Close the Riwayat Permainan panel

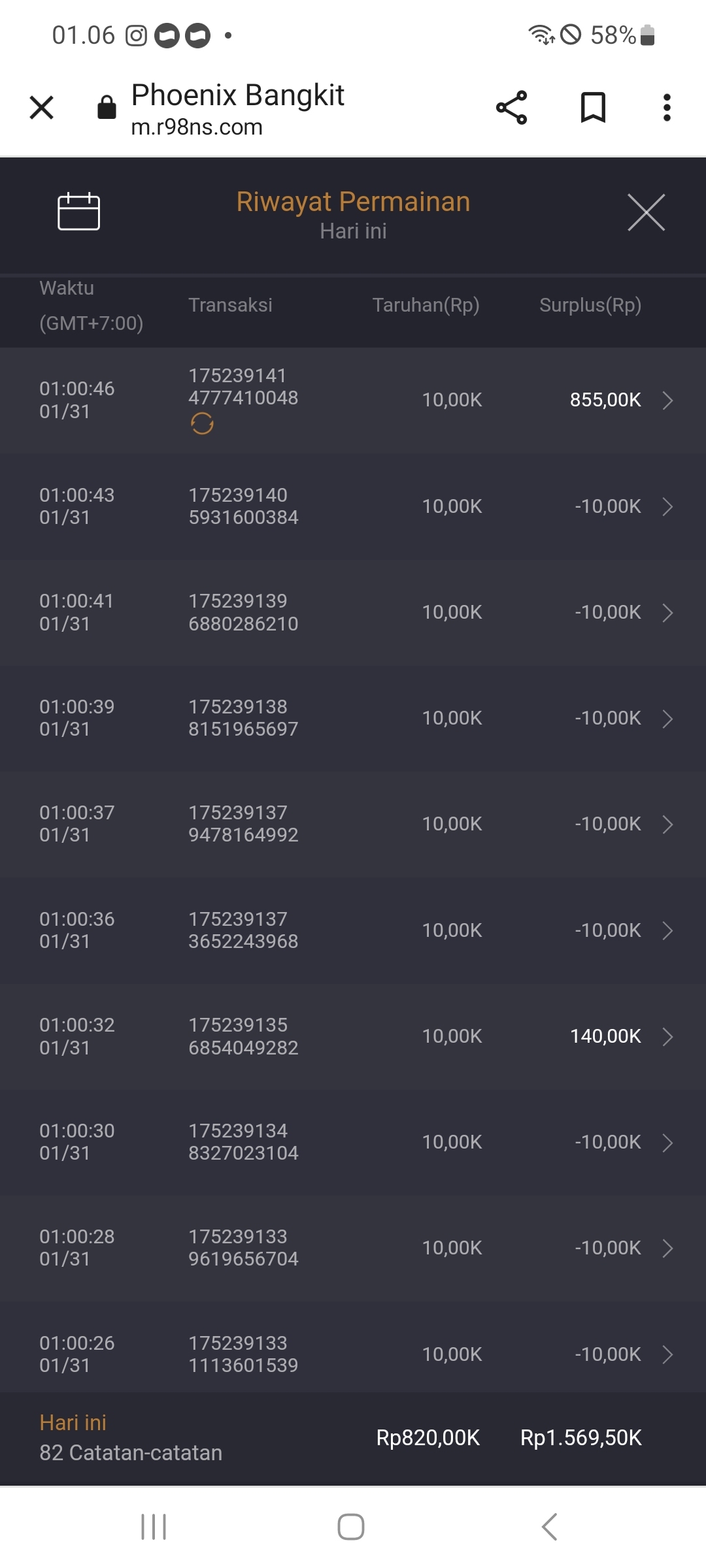pos(646,212)
